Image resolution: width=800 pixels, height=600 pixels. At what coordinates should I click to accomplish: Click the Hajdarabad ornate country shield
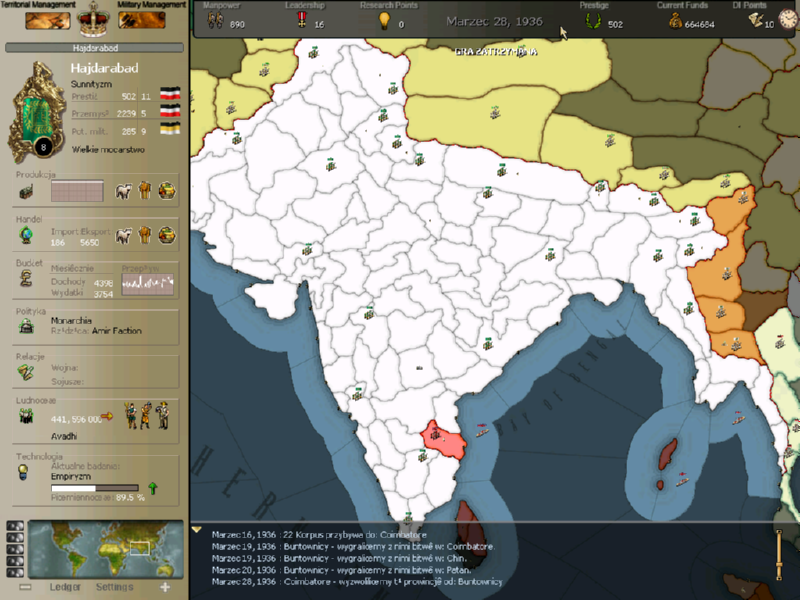[x=36, y=112]
